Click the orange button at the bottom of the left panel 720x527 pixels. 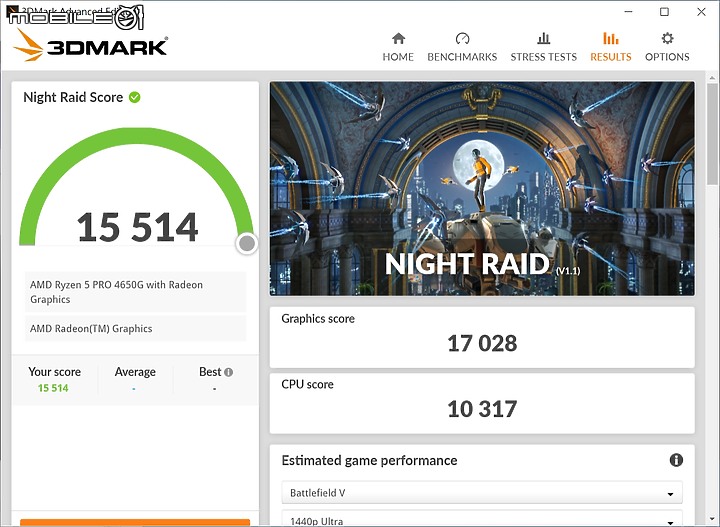tap(135, 523)
